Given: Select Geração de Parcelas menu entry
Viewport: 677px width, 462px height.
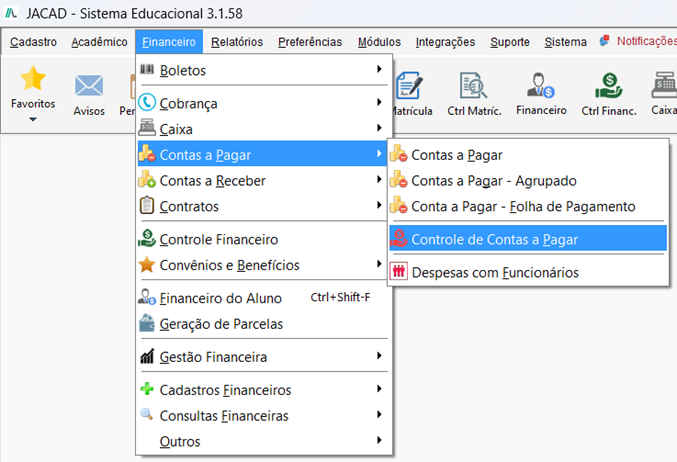Looking at the screenshot, I should click(263, 324).
